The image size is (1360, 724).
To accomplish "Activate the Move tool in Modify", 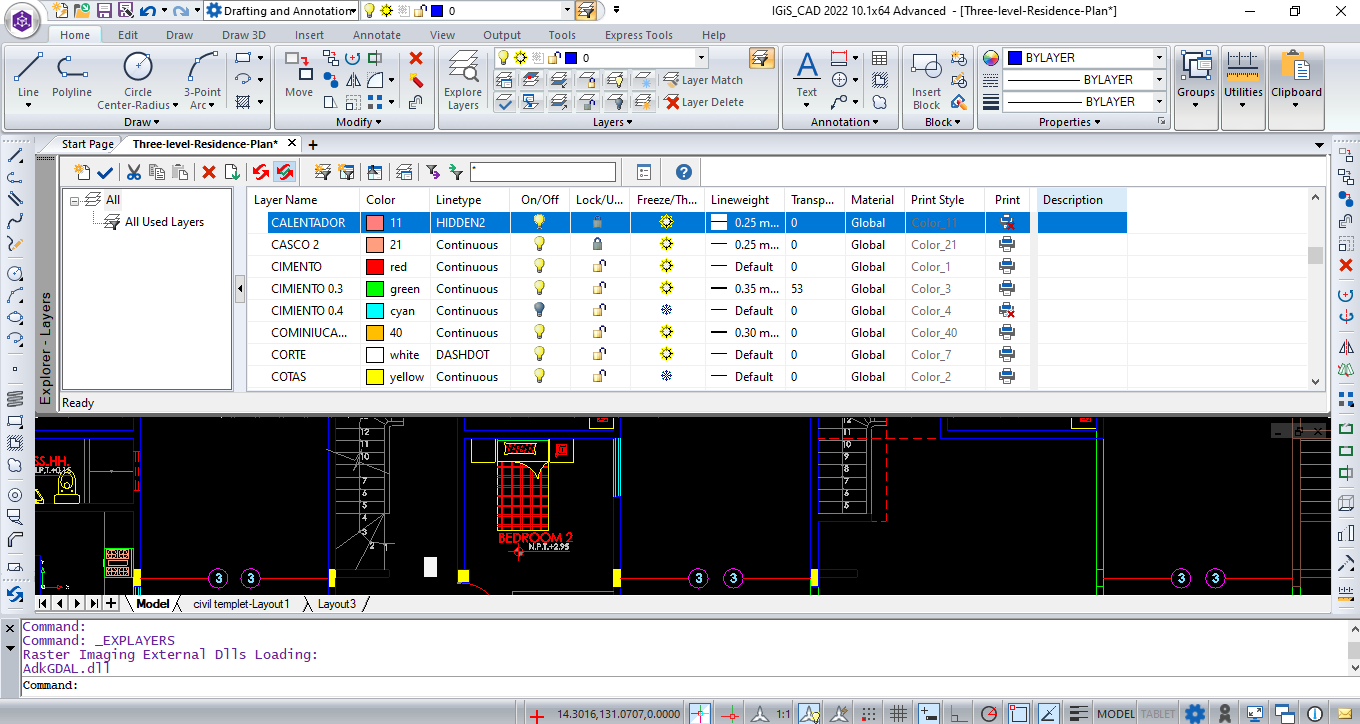I will pos(298,75).
